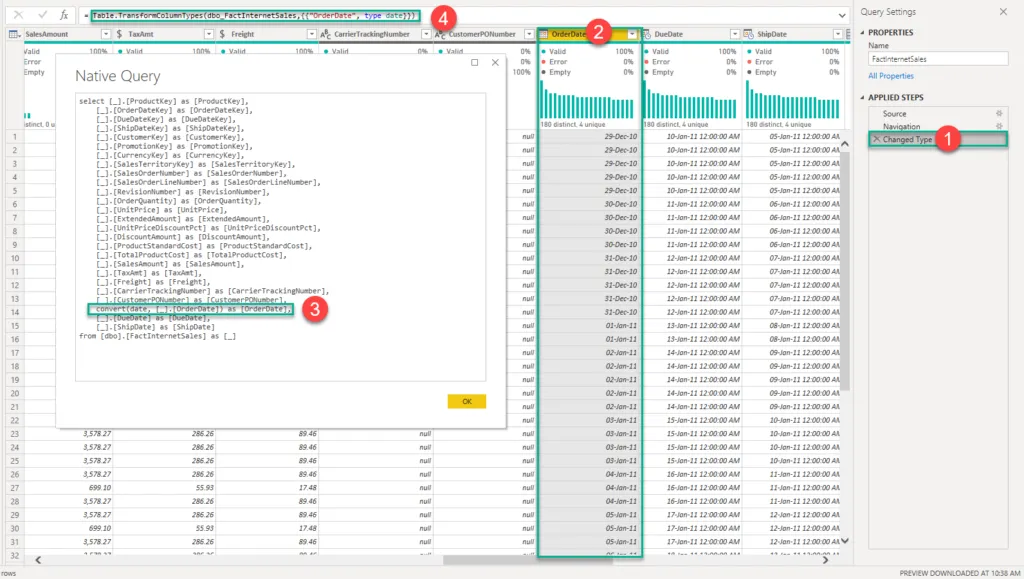This screenshot has width=1024, height=579.
Task: Select the Source applied step
Action: [x=894, y=114]
